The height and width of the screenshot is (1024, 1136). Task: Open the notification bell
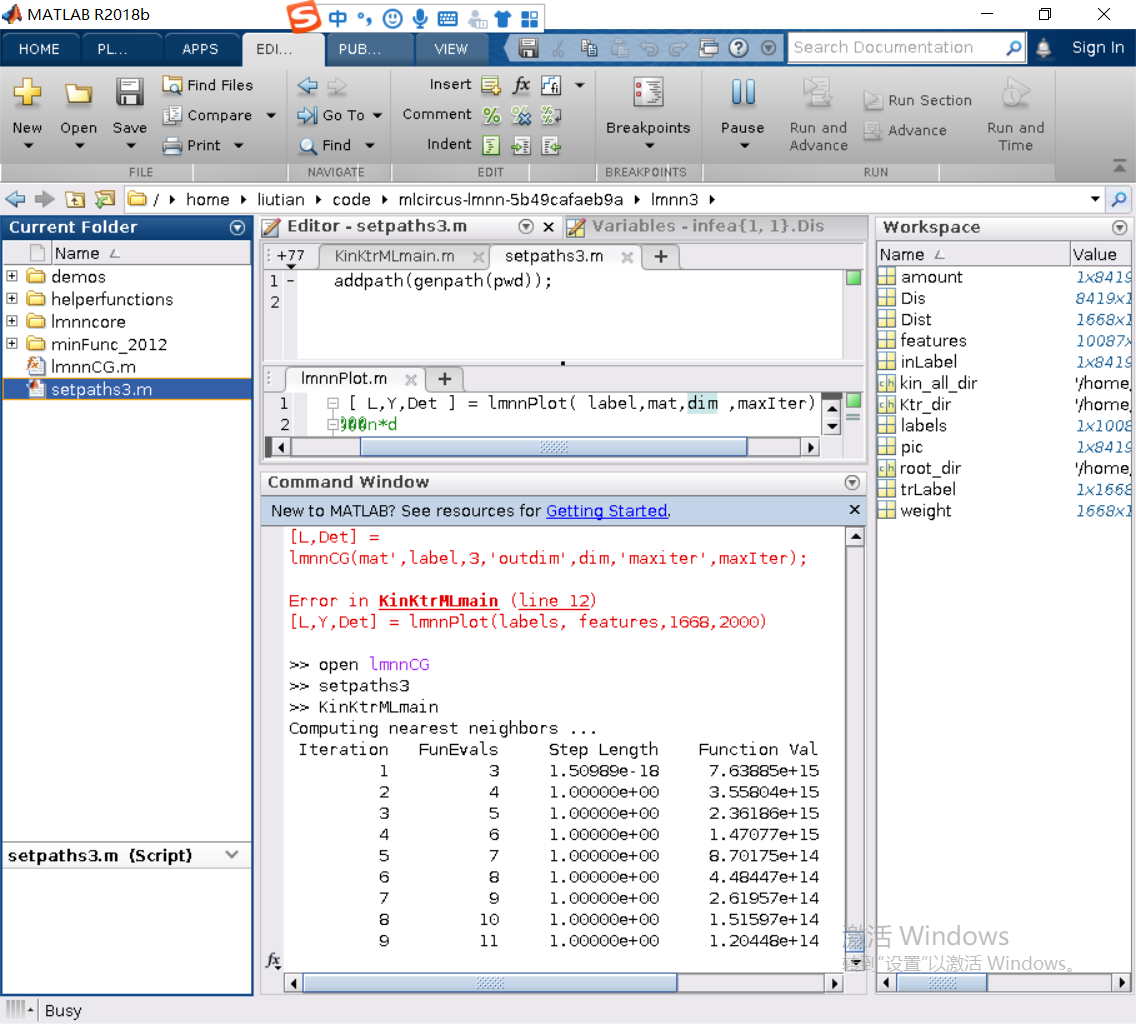[x=1043, y=48]
